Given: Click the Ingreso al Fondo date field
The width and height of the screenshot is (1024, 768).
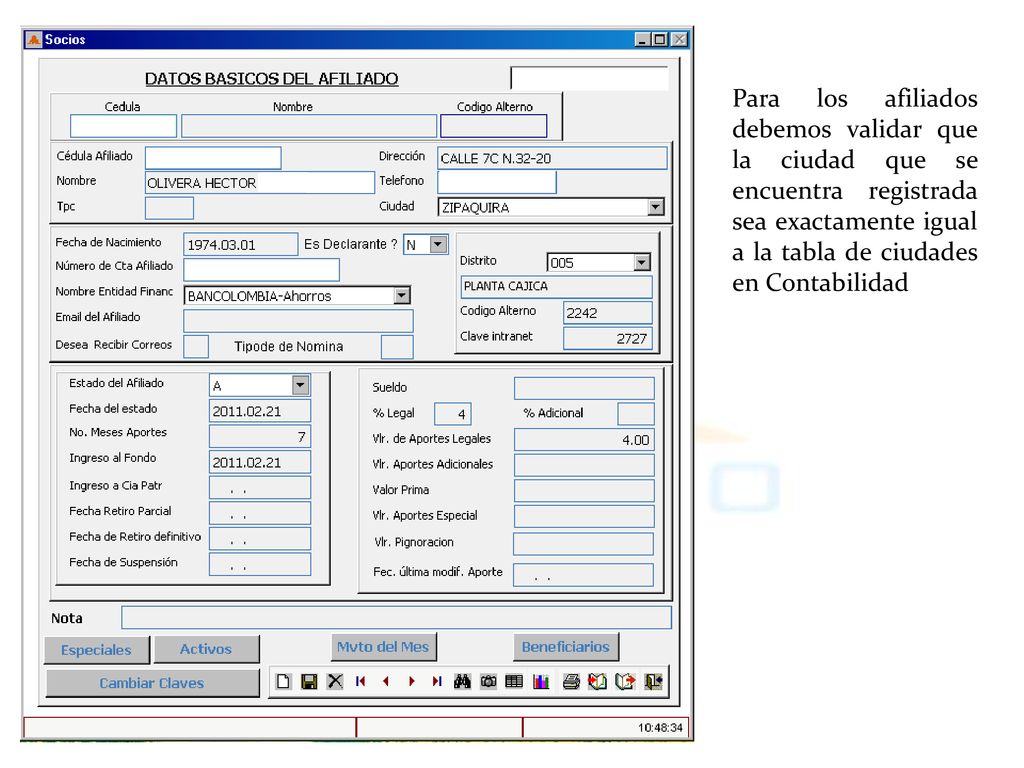Looking at the screenshot, I should coord(260,462).
